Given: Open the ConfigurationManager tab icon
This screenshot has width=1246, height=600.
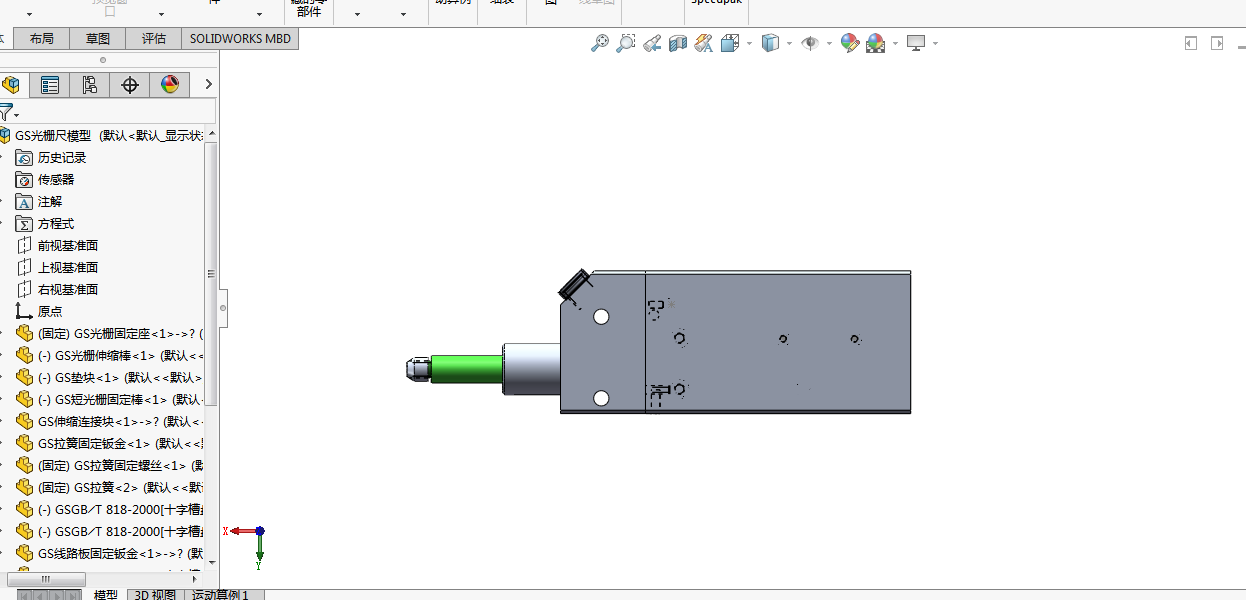Looking at the screenshot, I should (90, 85).
